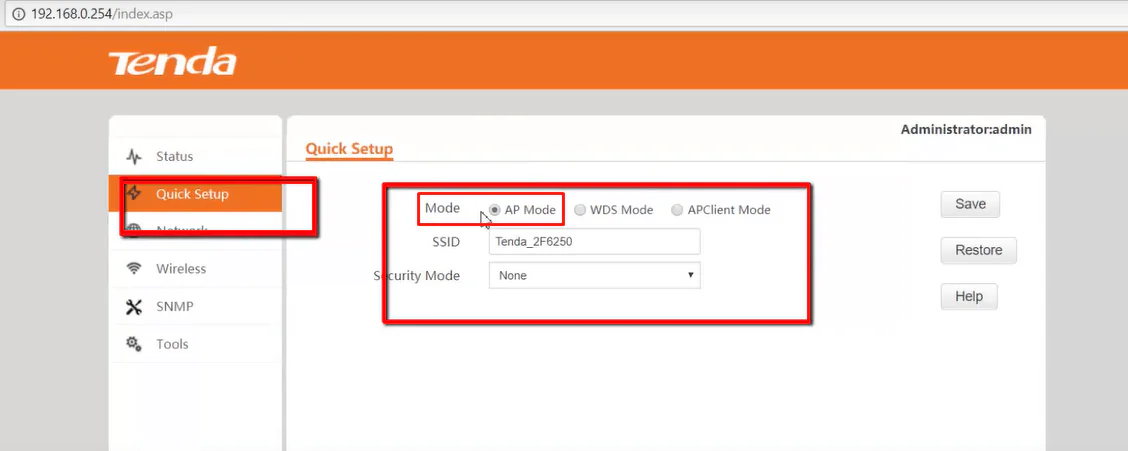This screenshot has width=1128, height=451.
Task: Click the Quick Setup lightning icon
Action: click(x=134, y=193)
